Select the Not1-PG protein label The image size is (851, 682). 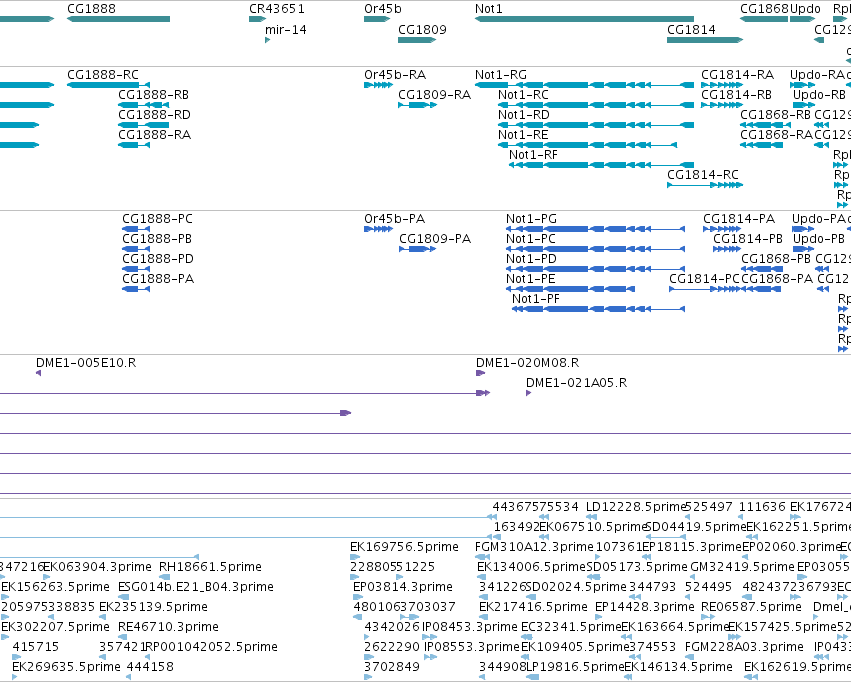click(531, 219)
